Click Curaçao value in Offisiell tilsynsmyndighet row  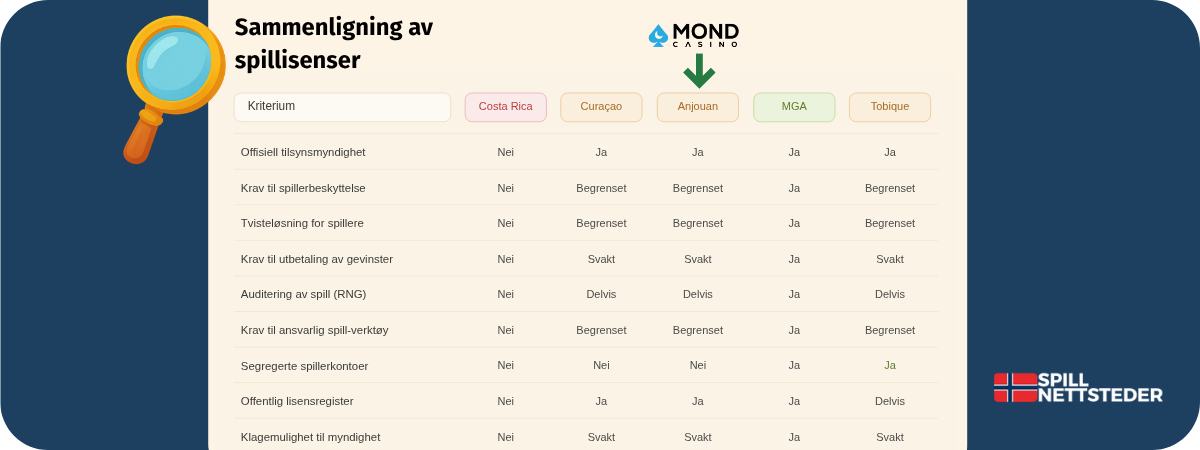tap(601, 152)
